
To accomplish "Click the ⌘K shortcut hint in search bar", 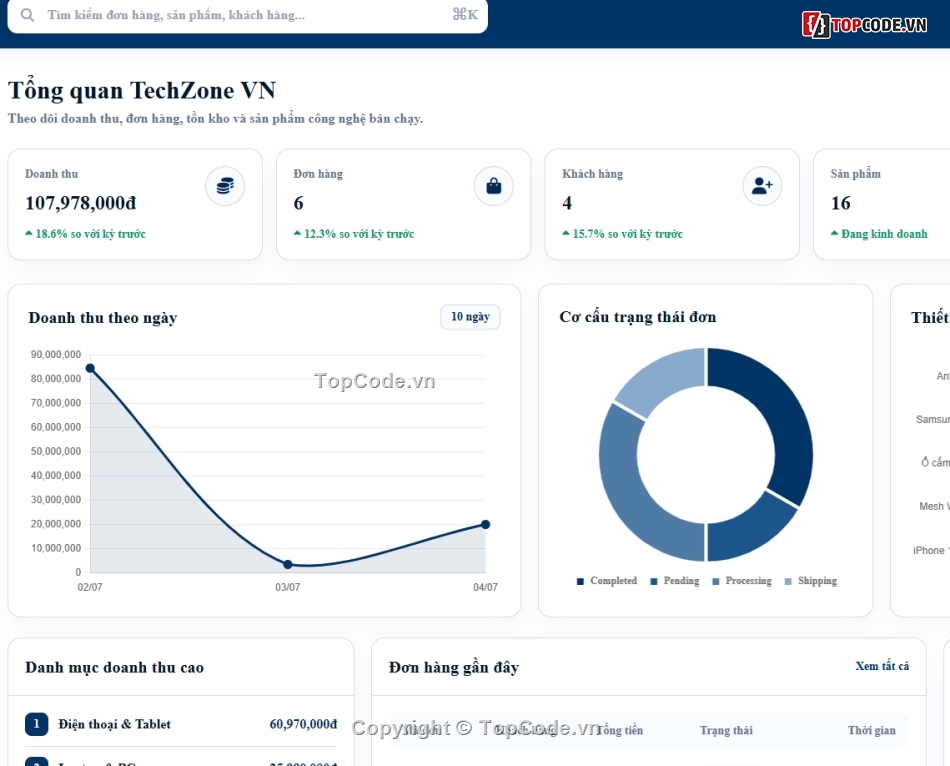I will (x=465, y=15).
